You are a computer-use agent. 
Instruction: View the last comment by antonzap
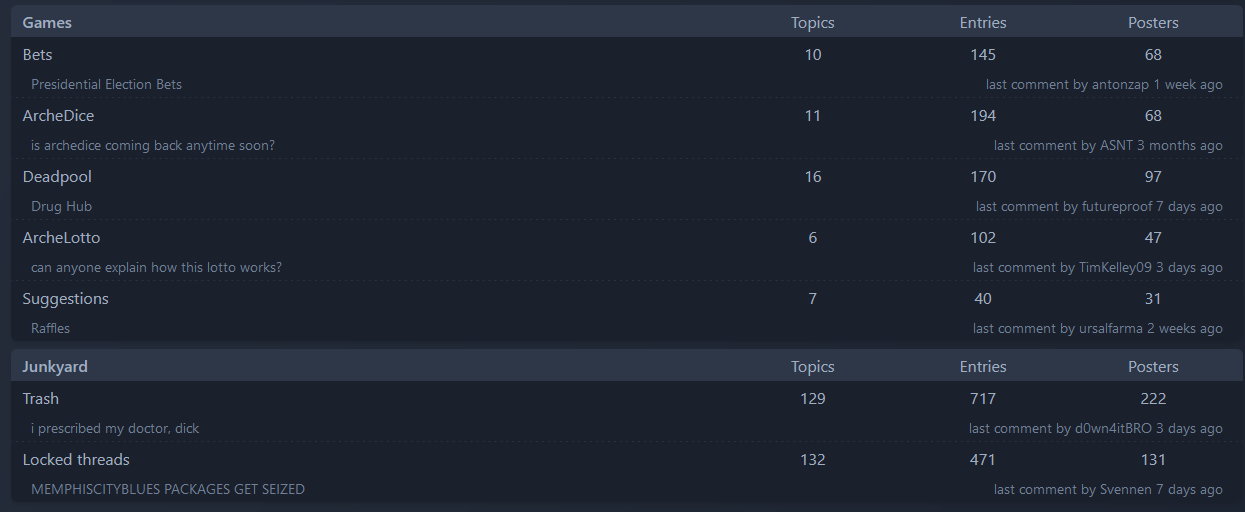coord(1103,85)
